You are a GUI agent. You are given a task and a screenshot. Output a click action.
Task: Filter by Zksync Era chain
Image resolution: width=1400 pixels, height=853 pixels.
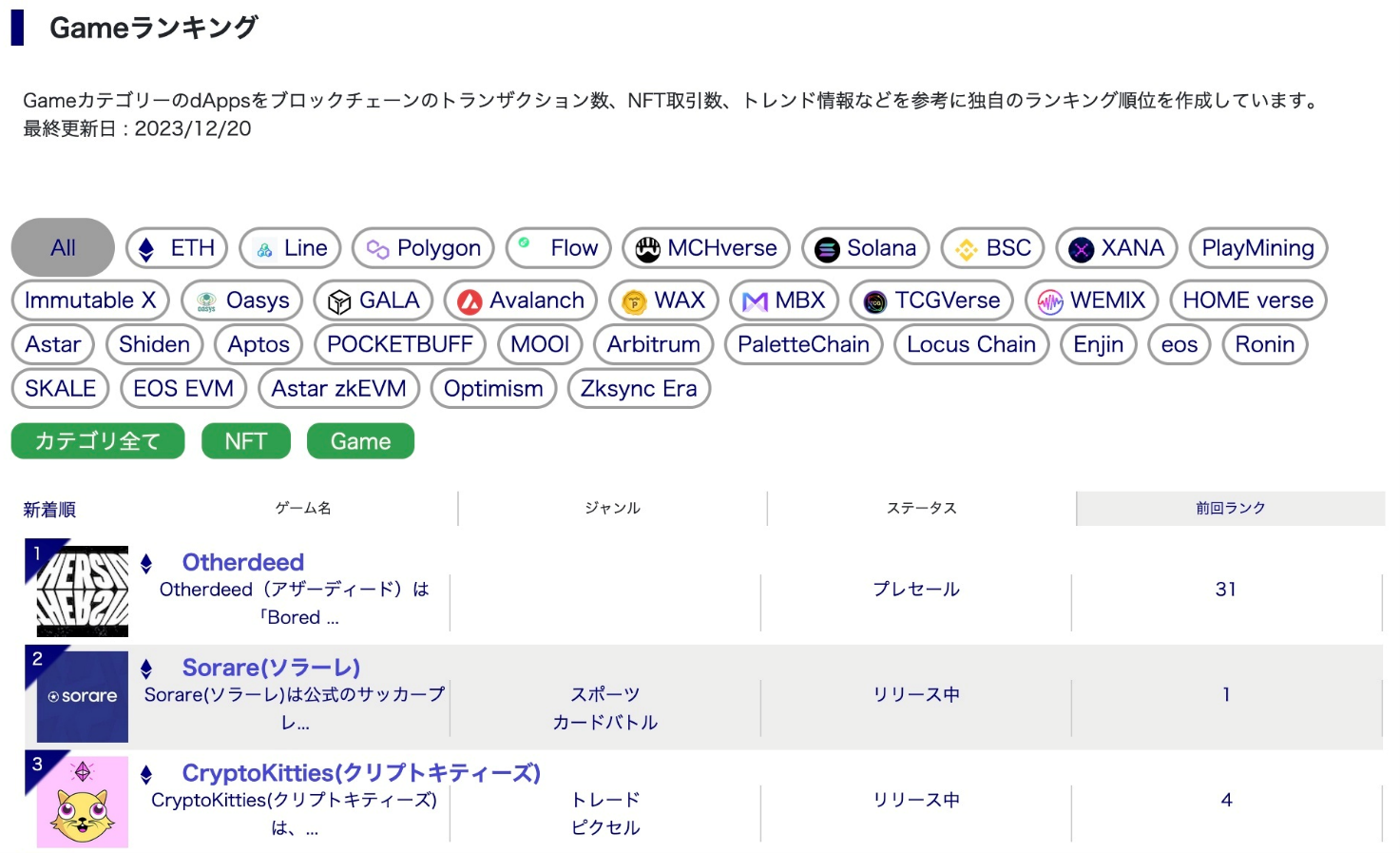(x=639, y=389)
